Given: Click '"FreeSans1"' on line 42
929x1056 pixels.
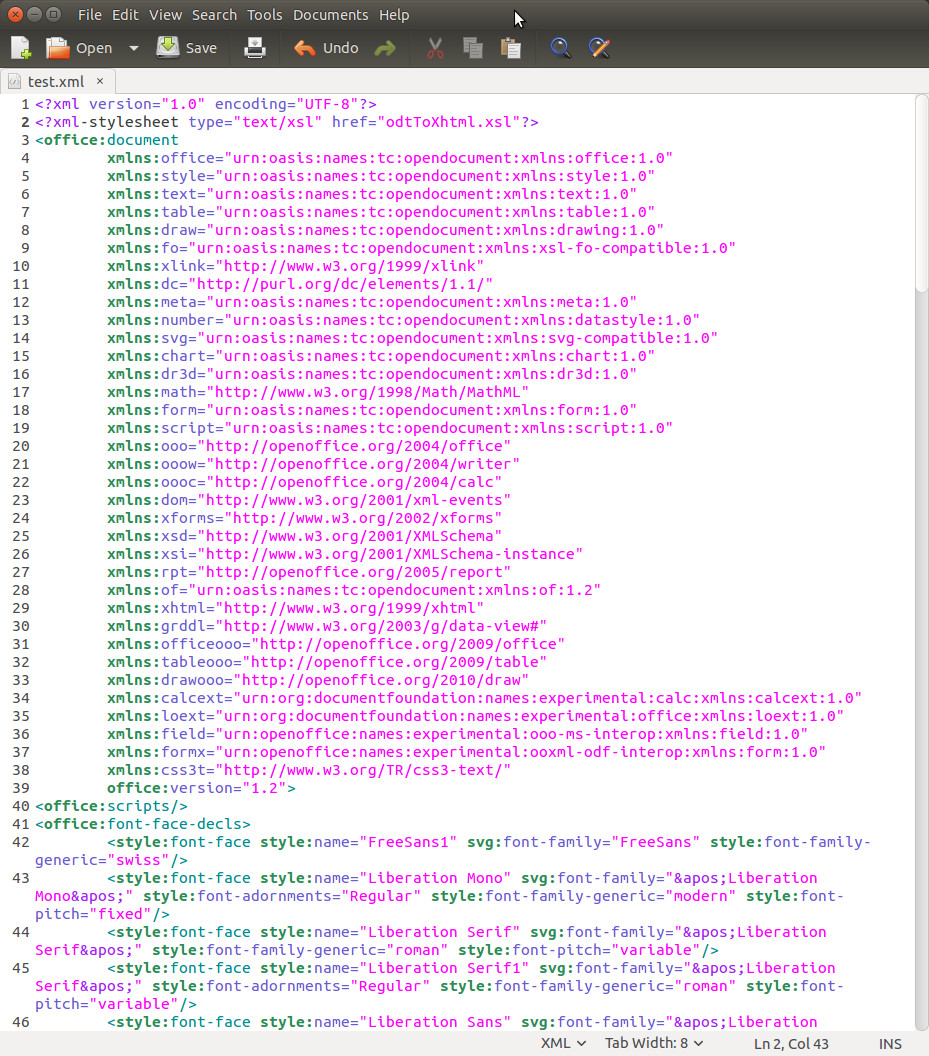Looking at the screenshot, I should (408, 842).
